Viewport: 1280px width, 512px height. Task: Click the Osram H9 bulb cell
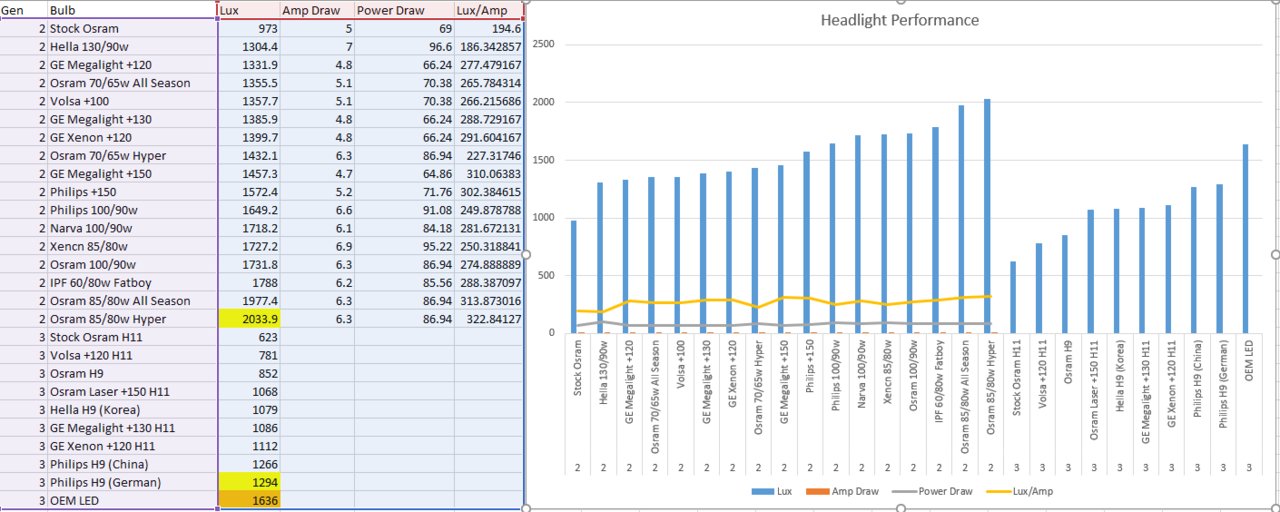tap(132, 373)
